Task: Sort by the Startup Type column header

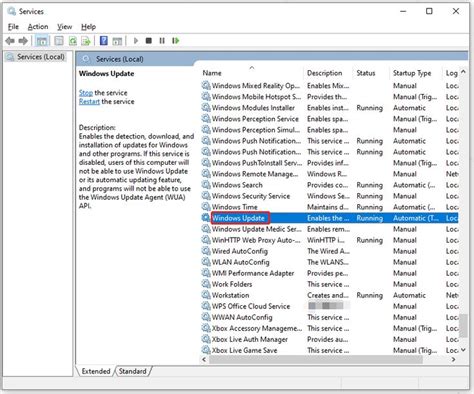Action: click(x=415, y=73)
